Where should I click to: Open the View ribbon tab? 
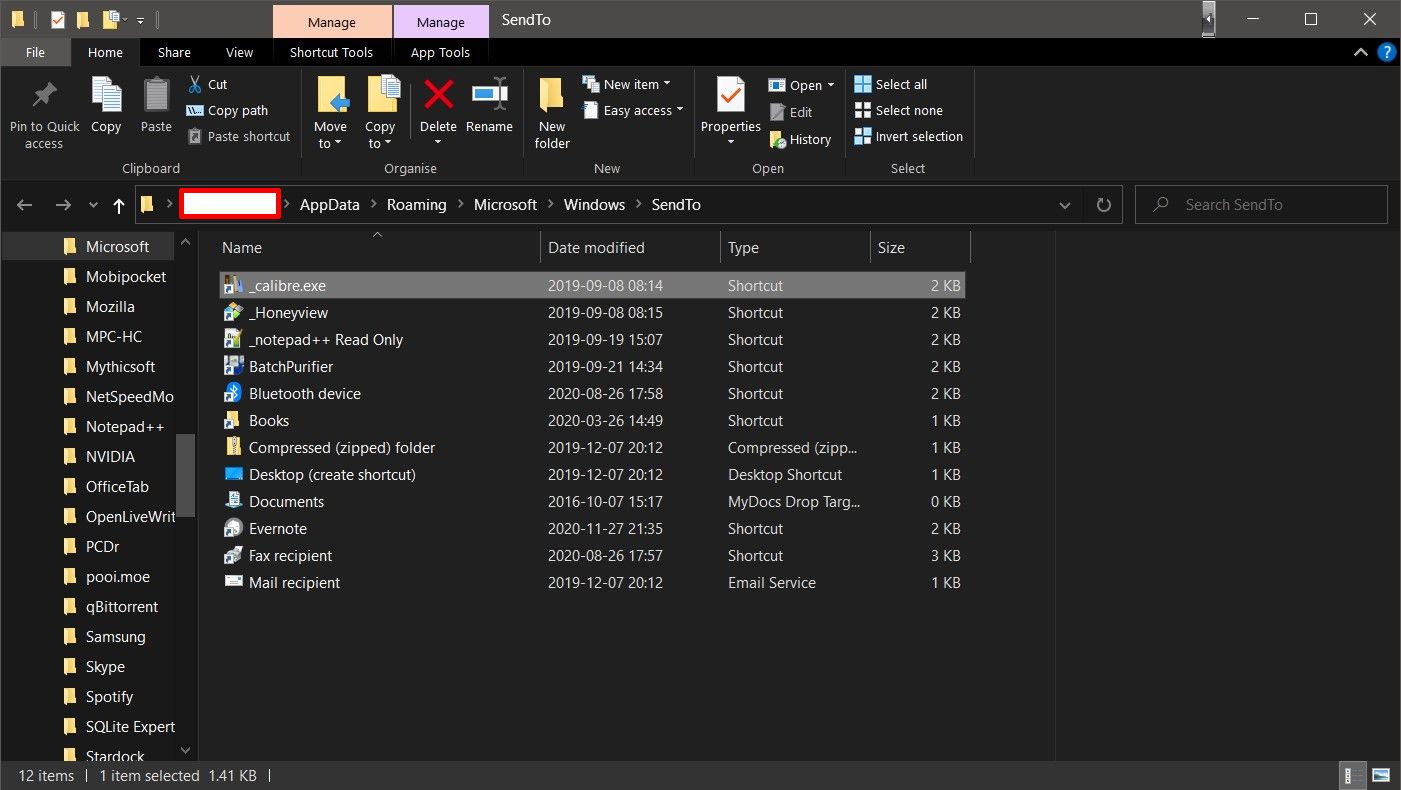point(239,53)
